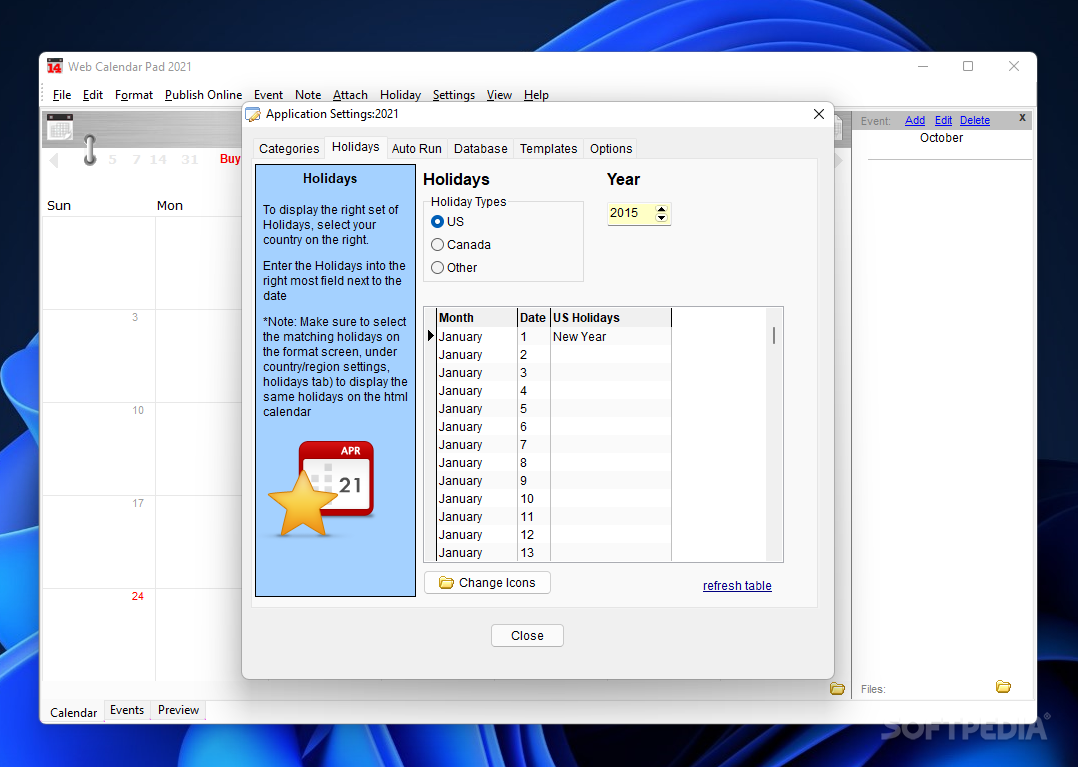Screen dimensions: 1078x767
Task: Open the Edit menu
Action: coord(93,95)
